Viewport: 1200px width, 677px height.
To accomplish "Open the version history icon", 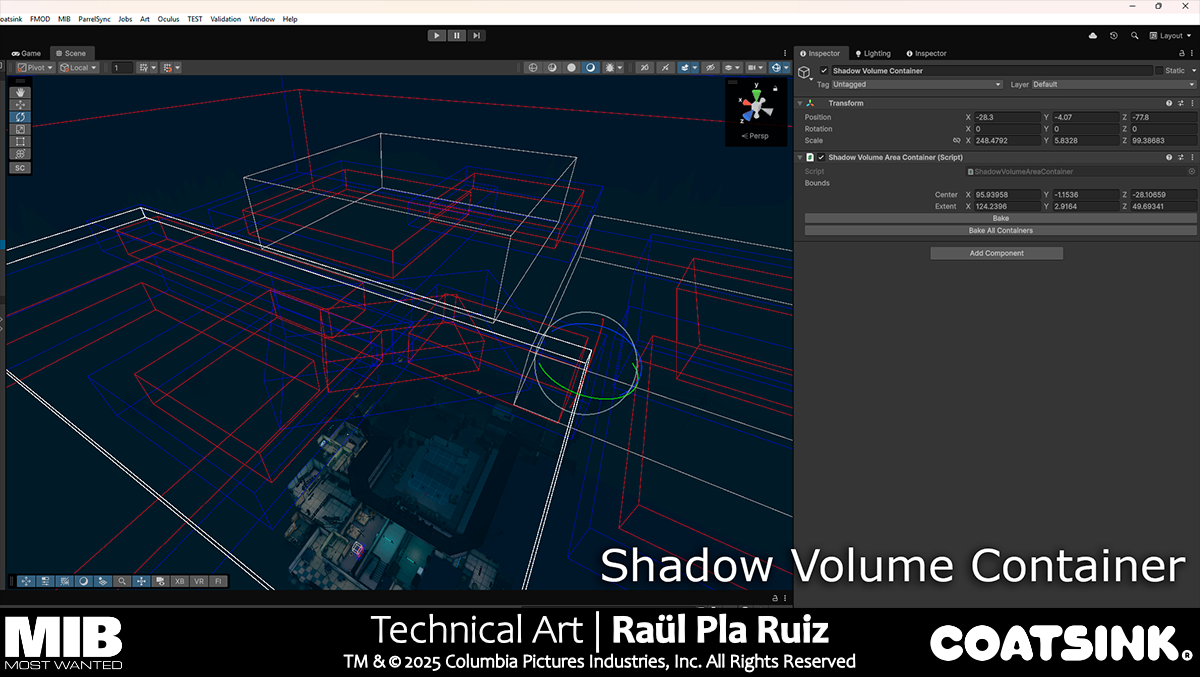I will tap(1113, 36).
